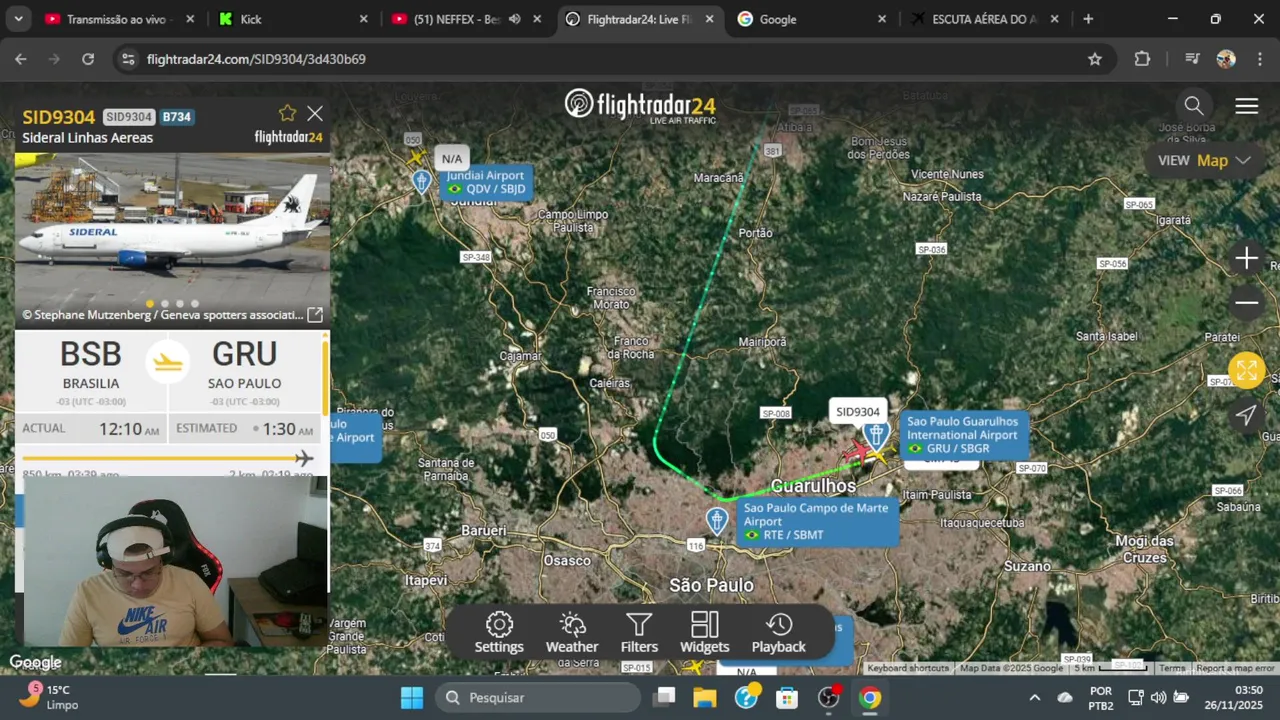Click the B734 aircraft type badge
1280x720 pixels.
[x=177, y=117]
